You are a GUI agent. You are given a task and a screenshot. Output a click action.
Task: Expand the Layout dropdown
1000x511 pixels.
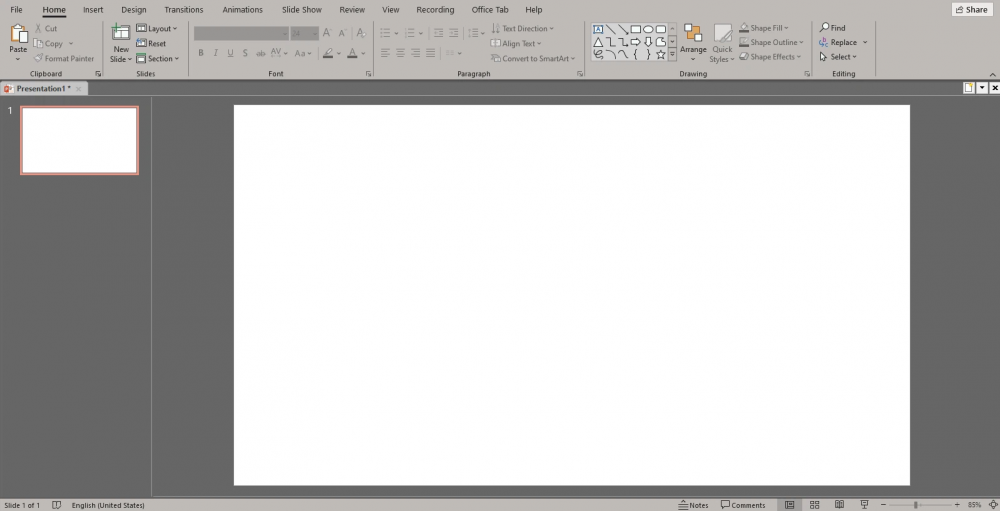[157, 29]
